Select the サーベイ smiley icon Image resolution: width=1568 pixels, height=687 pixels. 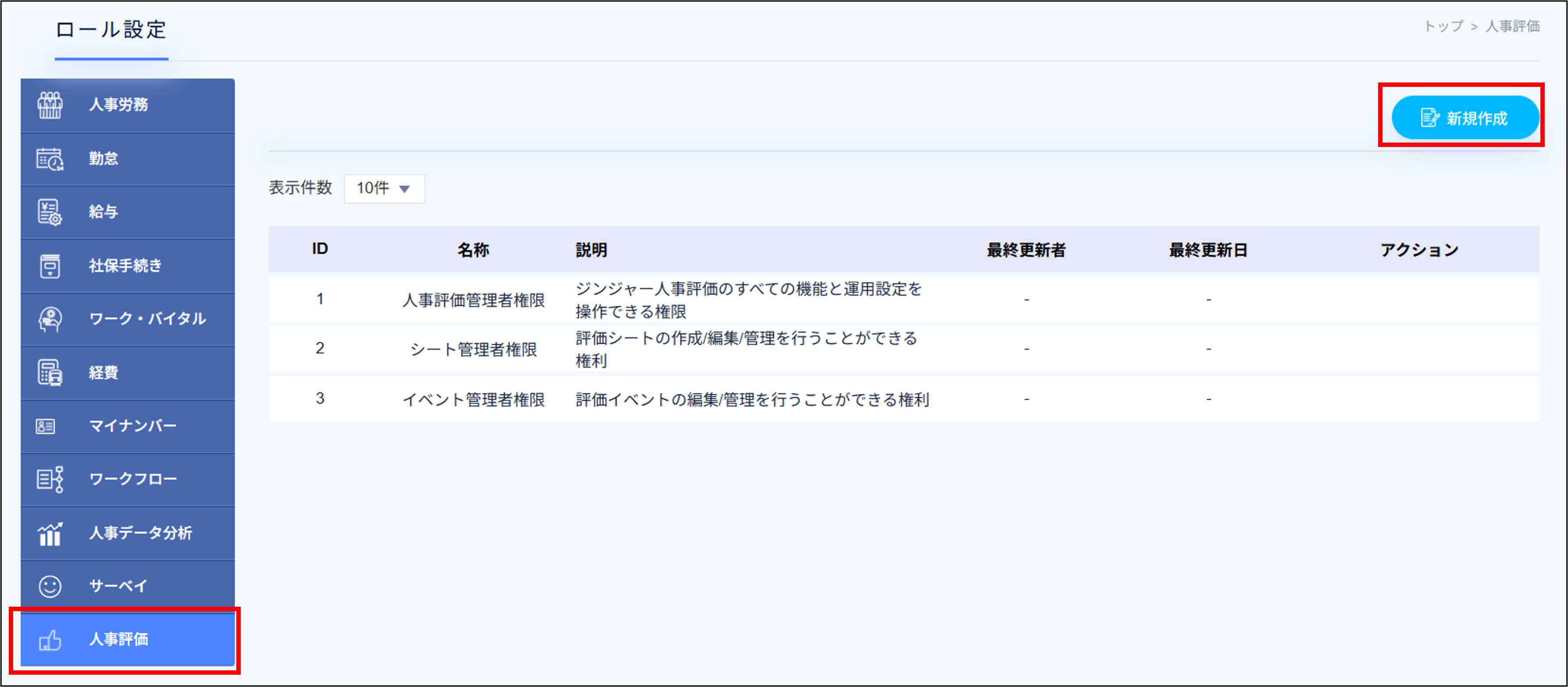pyautogui.click(x=49, y=586)
